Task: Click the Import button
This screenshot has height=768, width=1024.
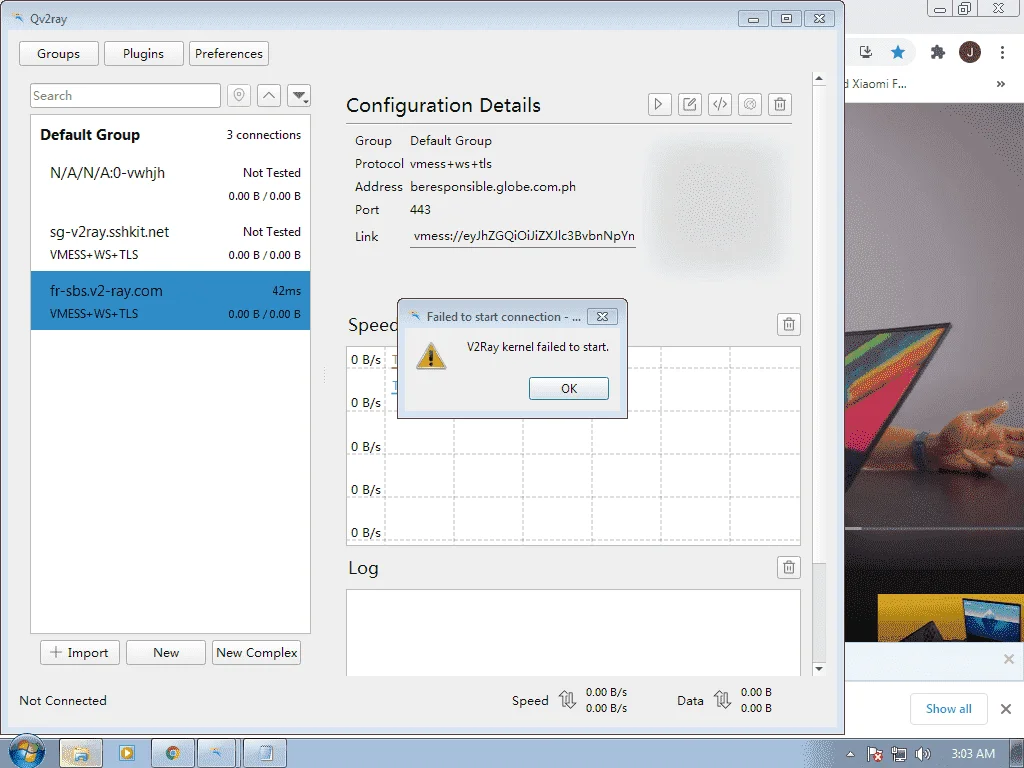Action: pos(80,652)
